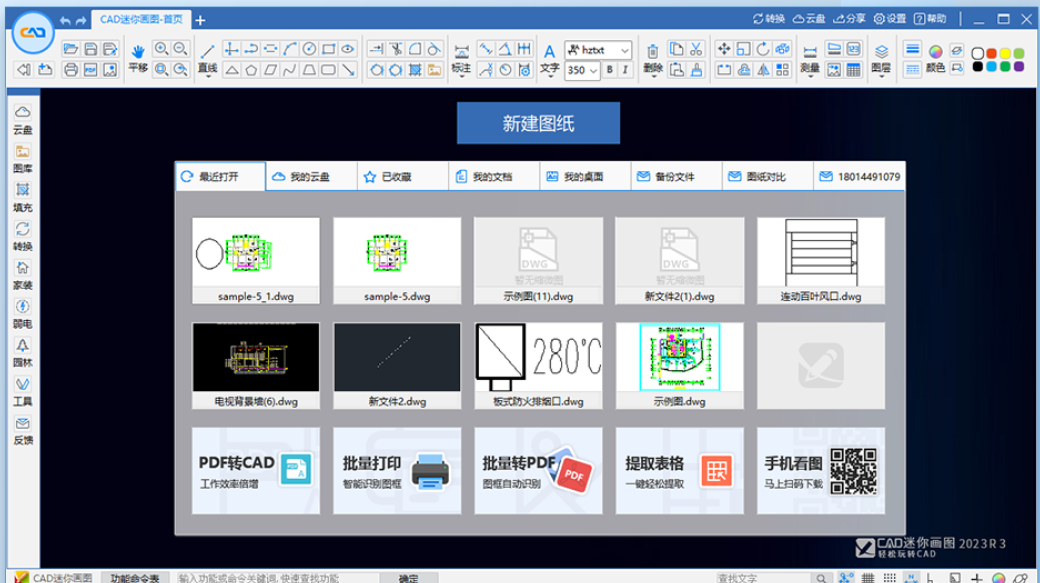The image size is (1040, 583).
Task: Click the 新建图纸 button
Action: [x=538, y=123]
